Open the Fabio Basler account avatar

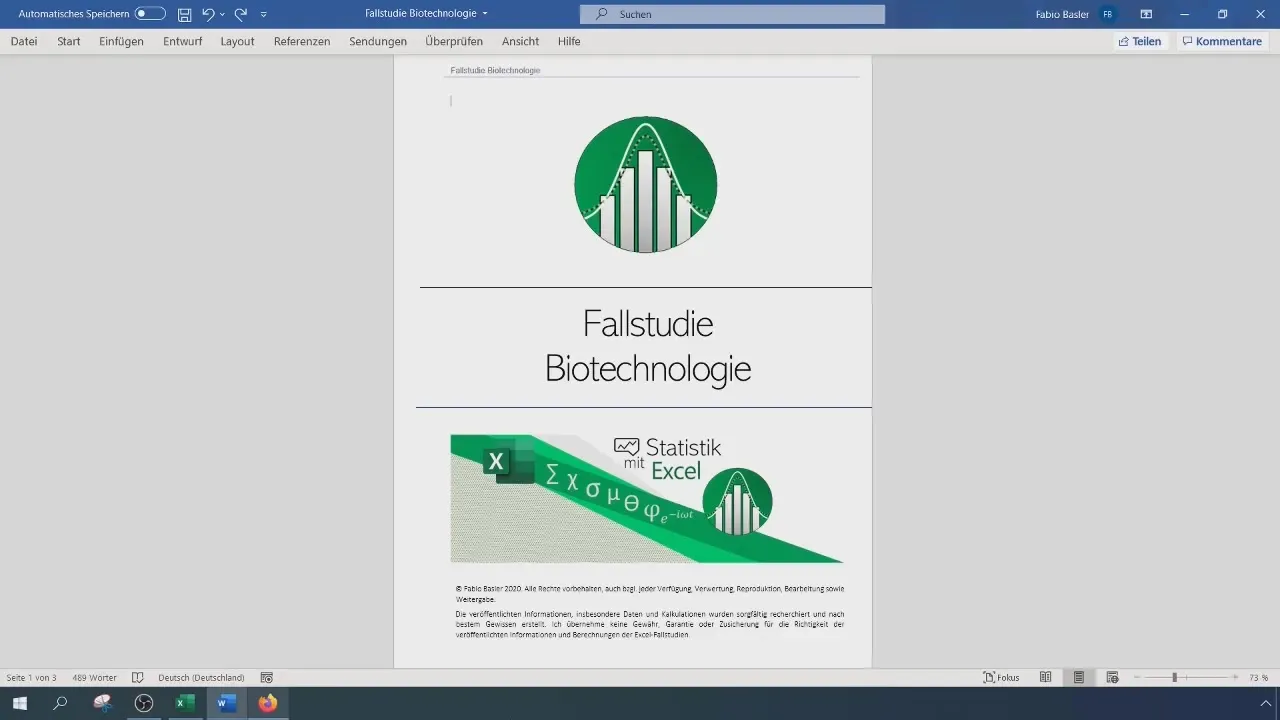pyautogui.click(x=1107, y=14)
